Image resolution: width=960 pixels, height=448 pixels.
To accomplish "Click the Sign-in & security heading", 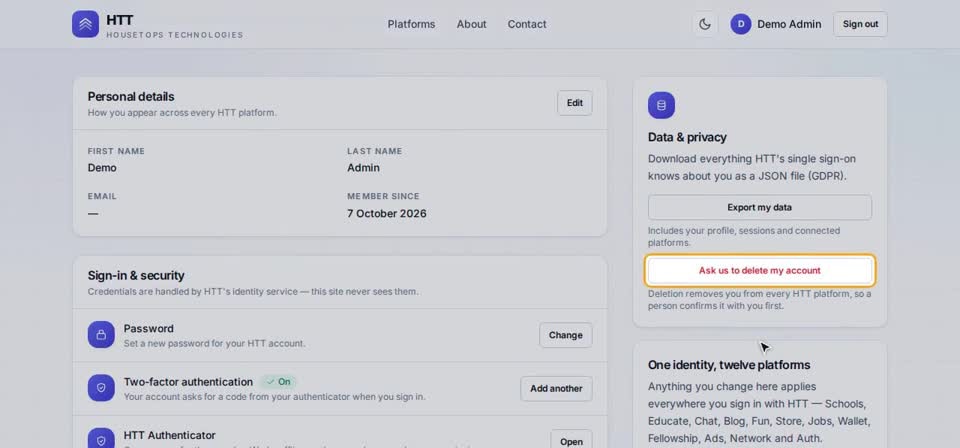I will (135, 275).
